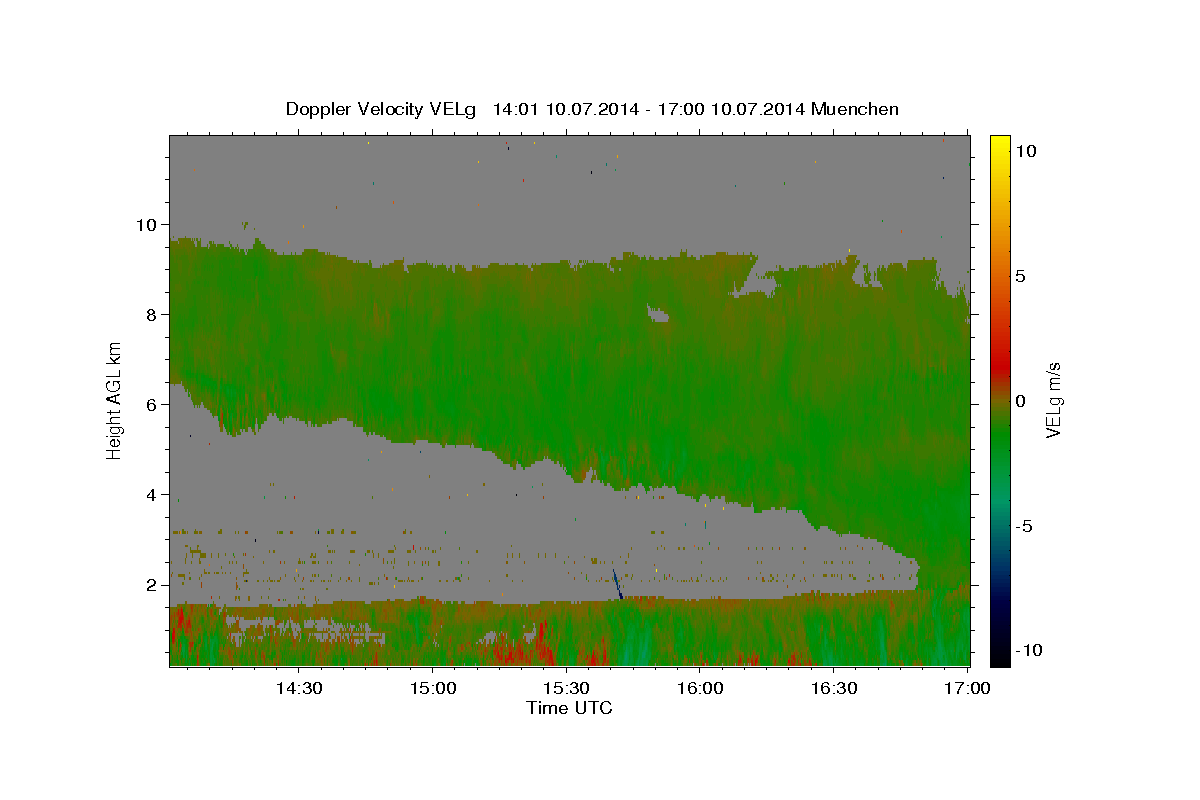This screenshot has height=800, width=1200.
Task: Click the height axis label 10
Action: click(x=147, y=225)
